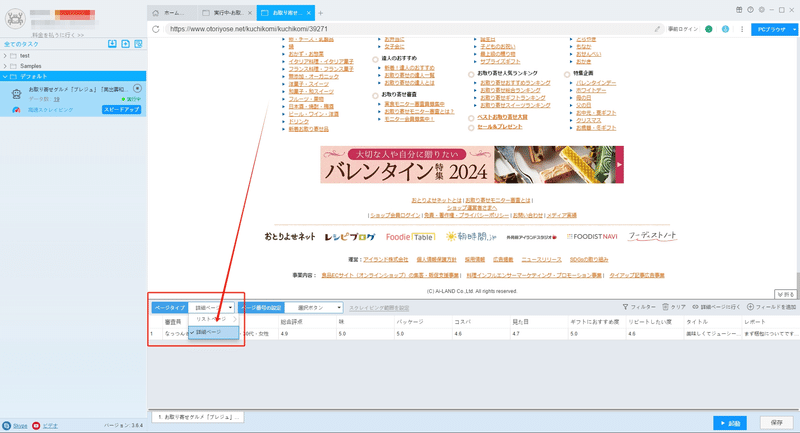Click the 料金を払うに行く link
The width and height of the screenshot is (800, 433).
58,35
